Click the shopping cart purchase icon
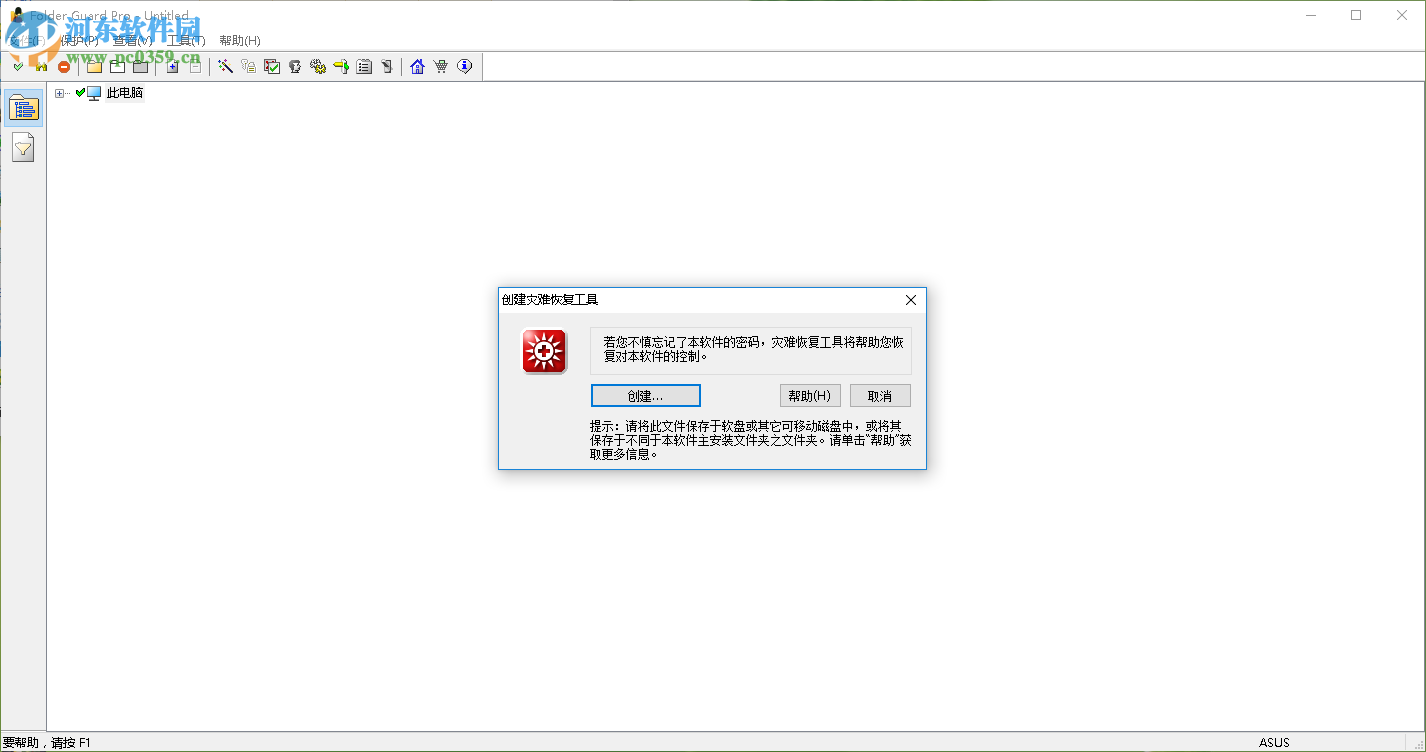The height and width of the screenshot is (752, 1426). 440,66
